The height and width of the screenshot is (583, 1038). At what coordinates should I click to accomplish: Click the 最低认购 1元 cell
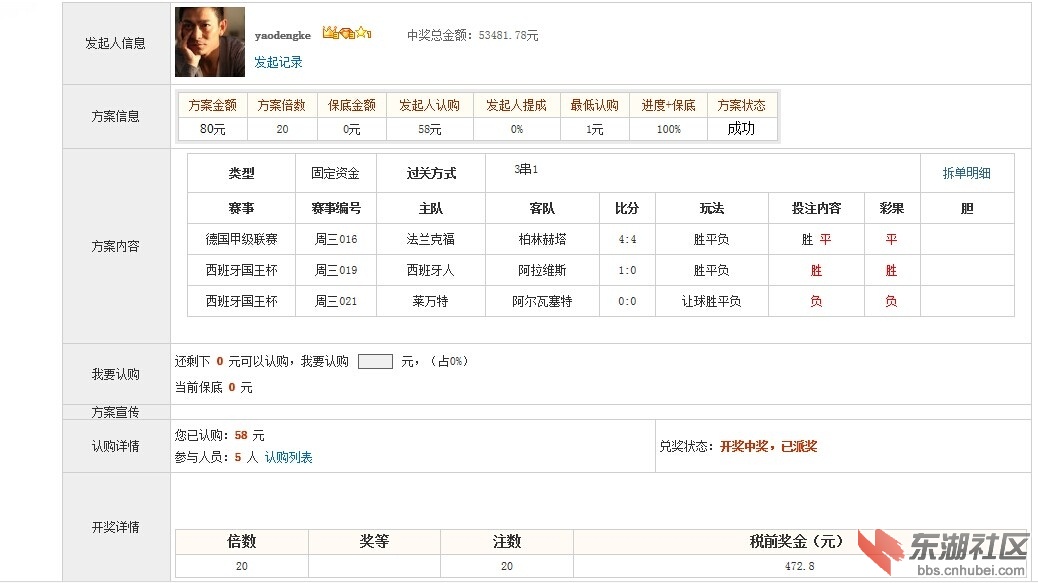point(594,129)
